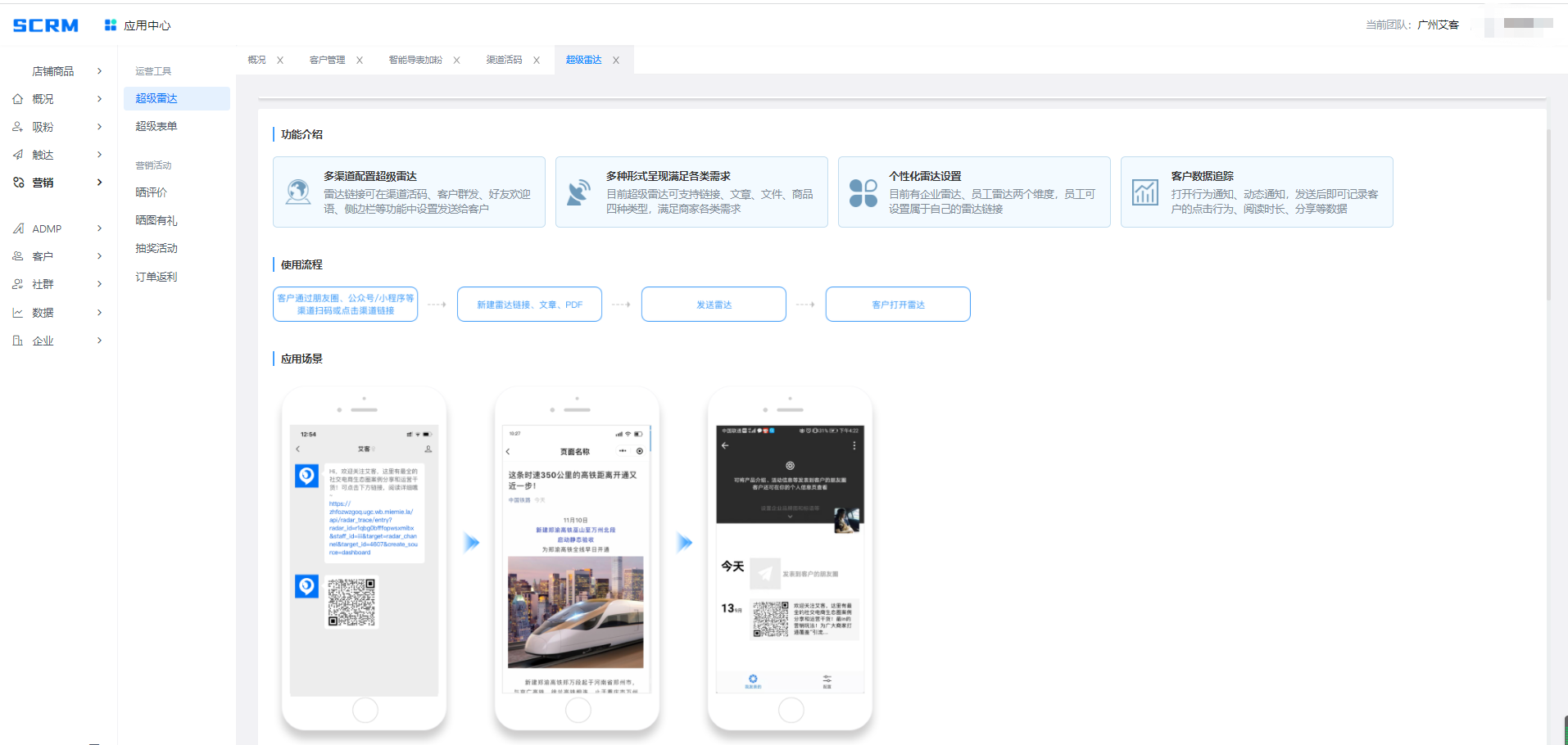Expand the ADMP menu chevron
Screen dimensions: 1568x745
coord(100,228)
